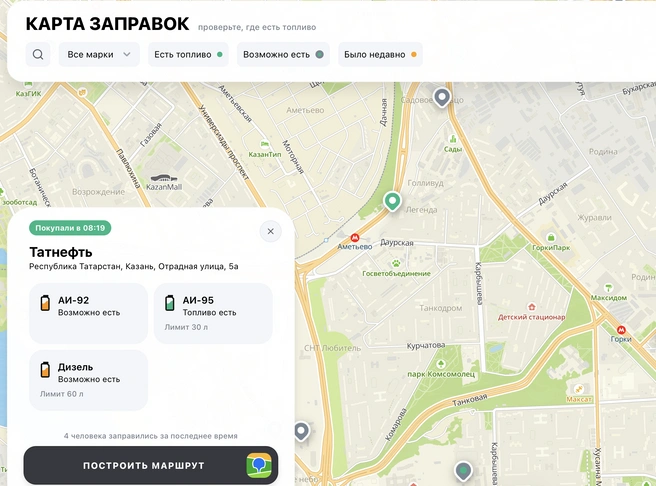Click the Танкодром district label
The height and width of the screenshot is (486, 656).
pos(441,308)
